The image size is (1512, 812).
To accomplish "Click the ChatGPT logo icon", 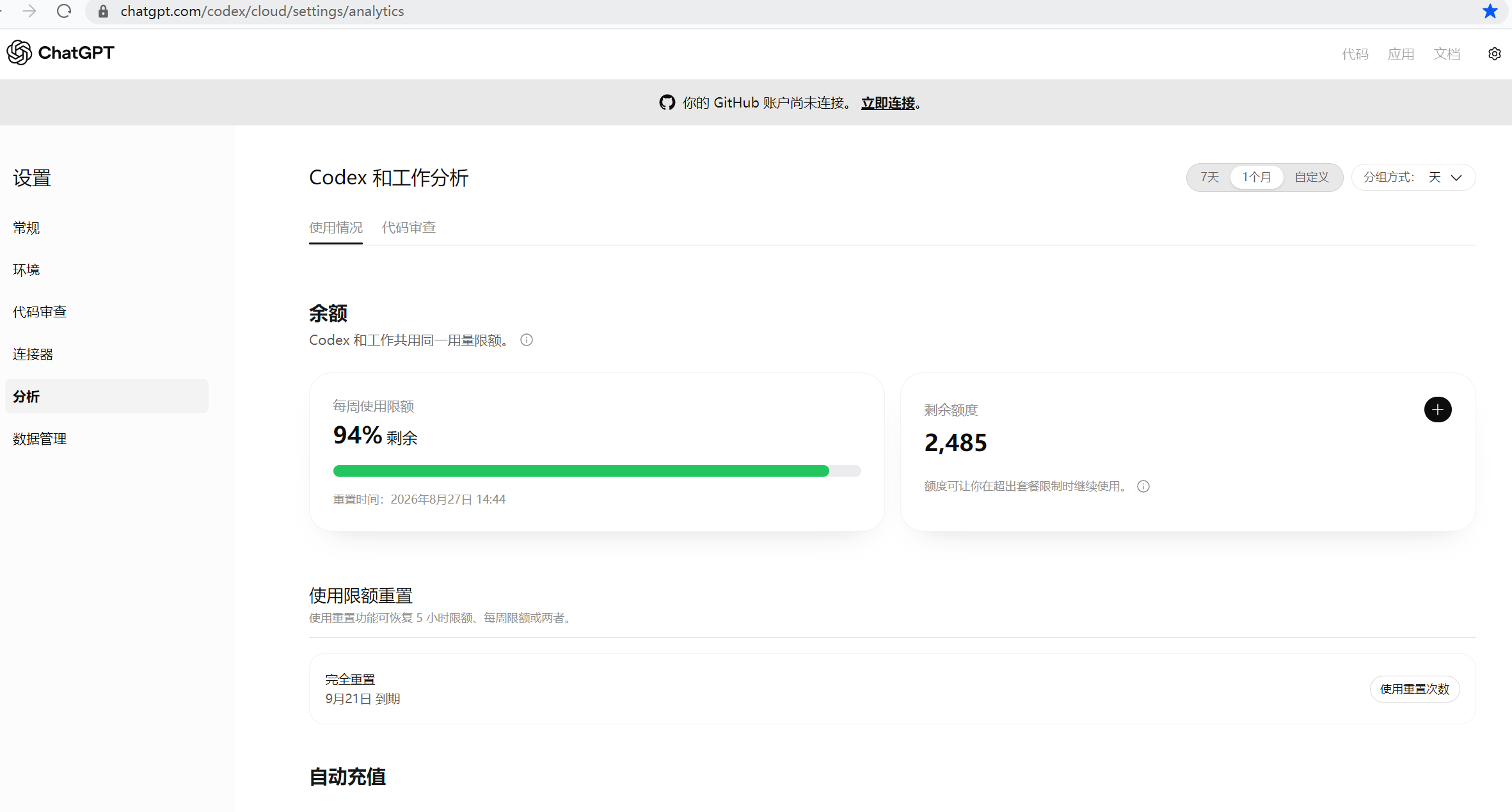I will point(19,52).
